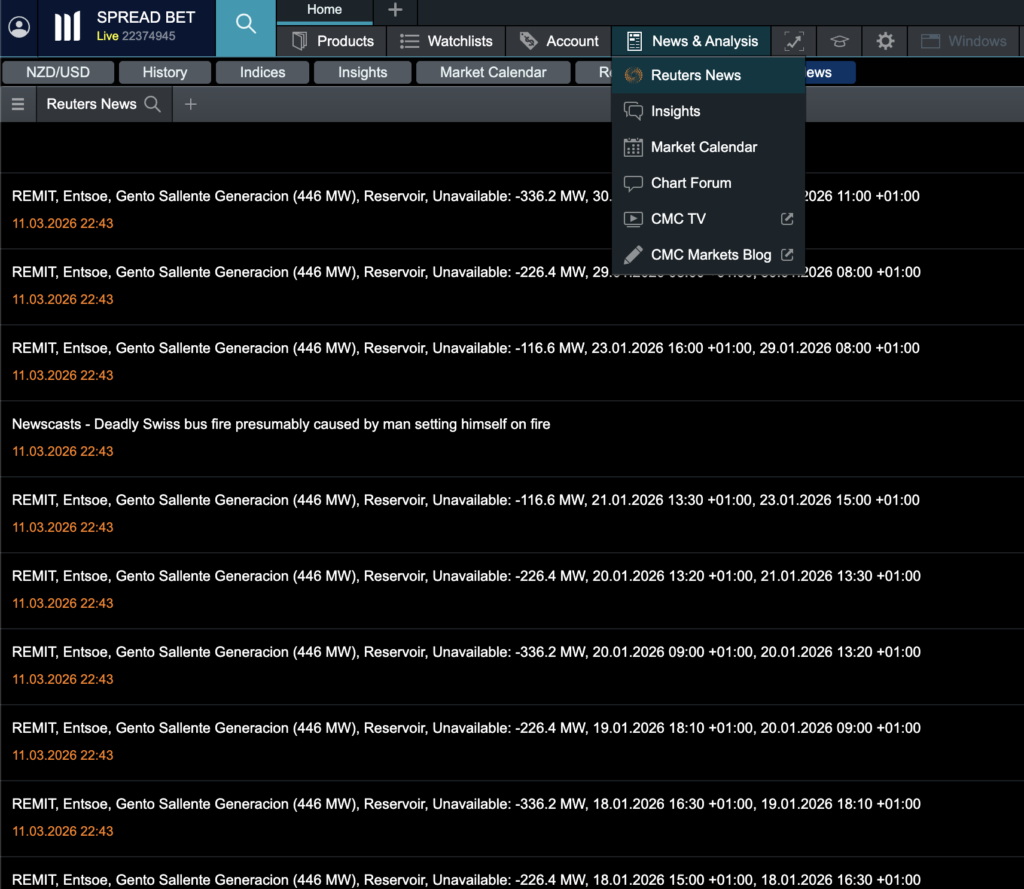Image resolution: width=1024 pixels, height=889 pixels.
Task: Click the NZD/USD button in the shortcut bar
Action: click(x=56, y=72)
